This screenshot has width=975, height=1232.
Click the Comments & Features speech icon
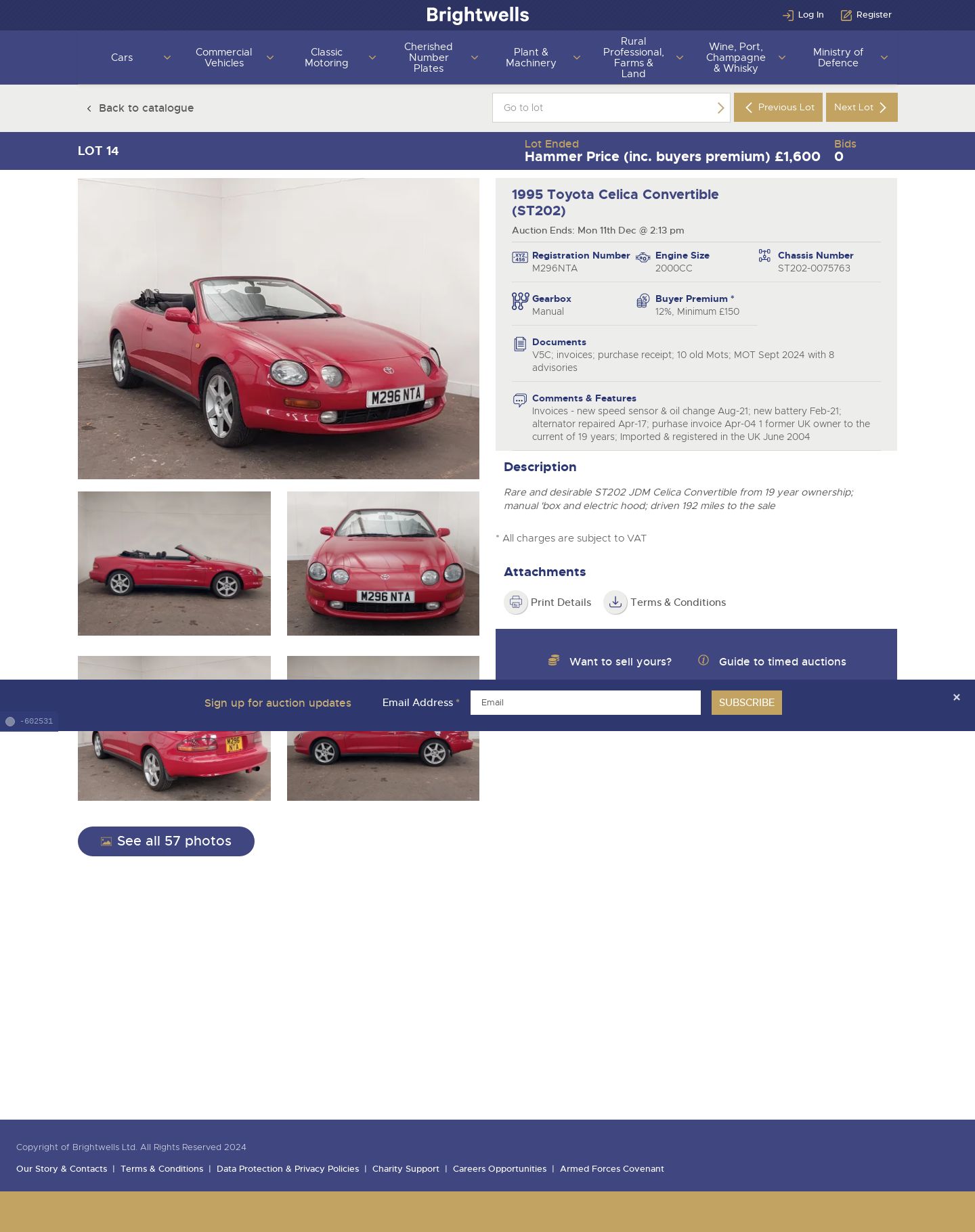pyautogui.click(x=520, y=400)
